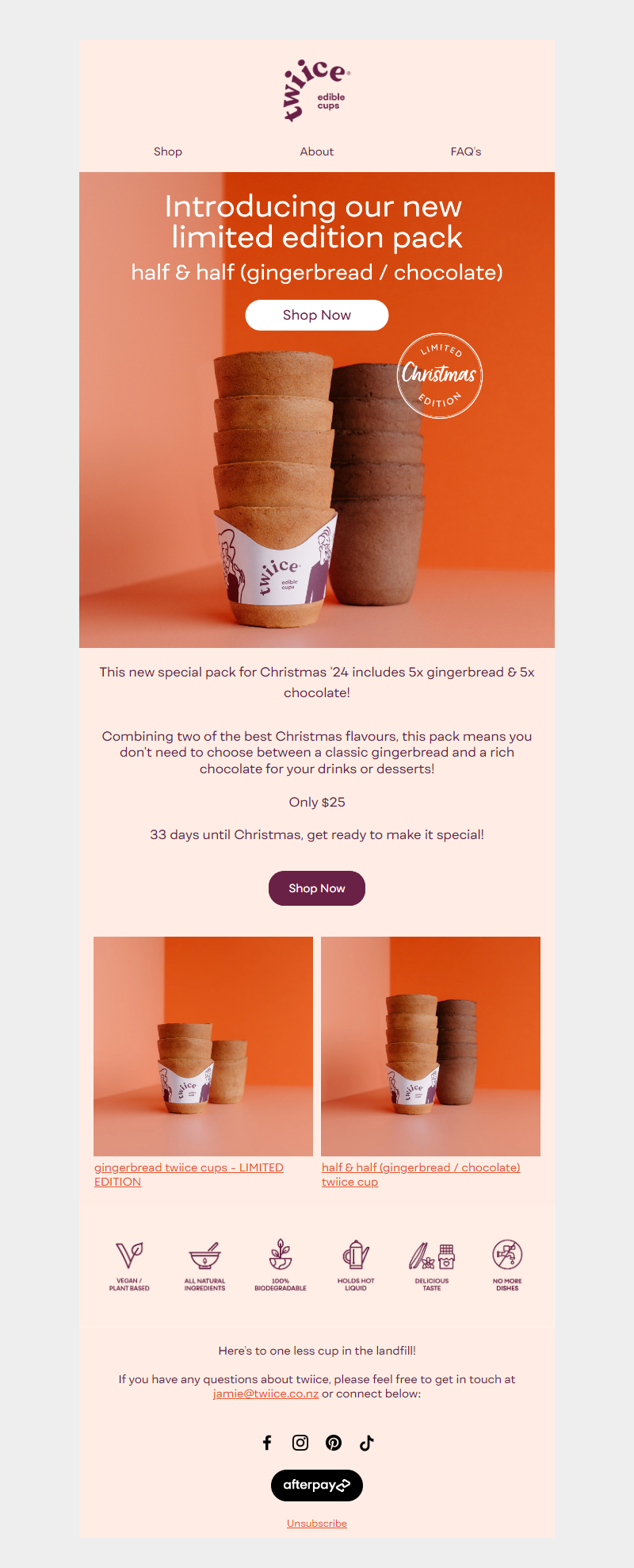The height and width of the screenshot is (1568, 634).
Task: Click the white Shop Now hero button
Action: 317,315
